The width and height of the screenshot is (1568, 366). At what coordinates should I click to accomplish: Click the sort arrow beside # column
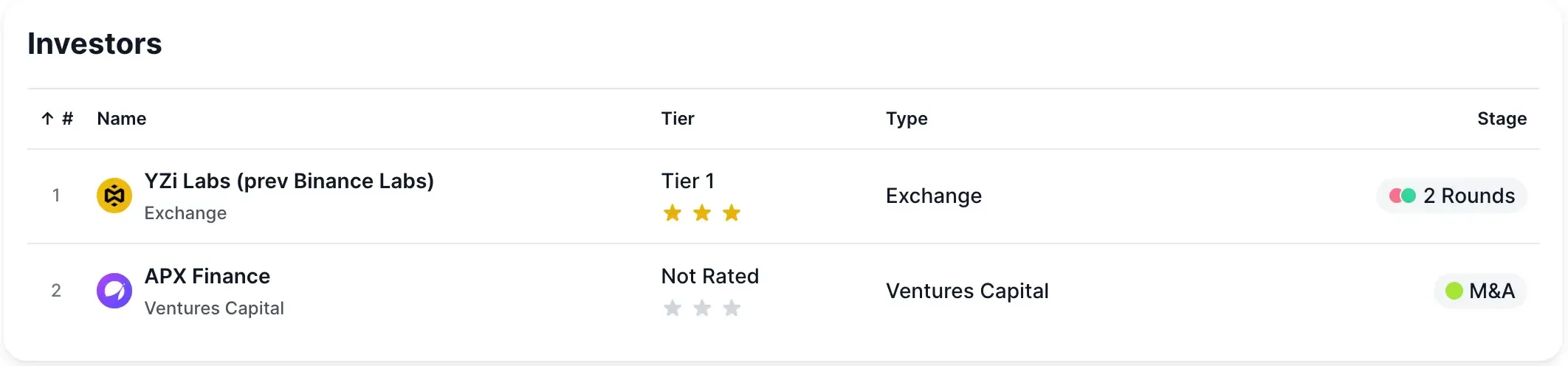pyautogui.click(x=47, y=119)
